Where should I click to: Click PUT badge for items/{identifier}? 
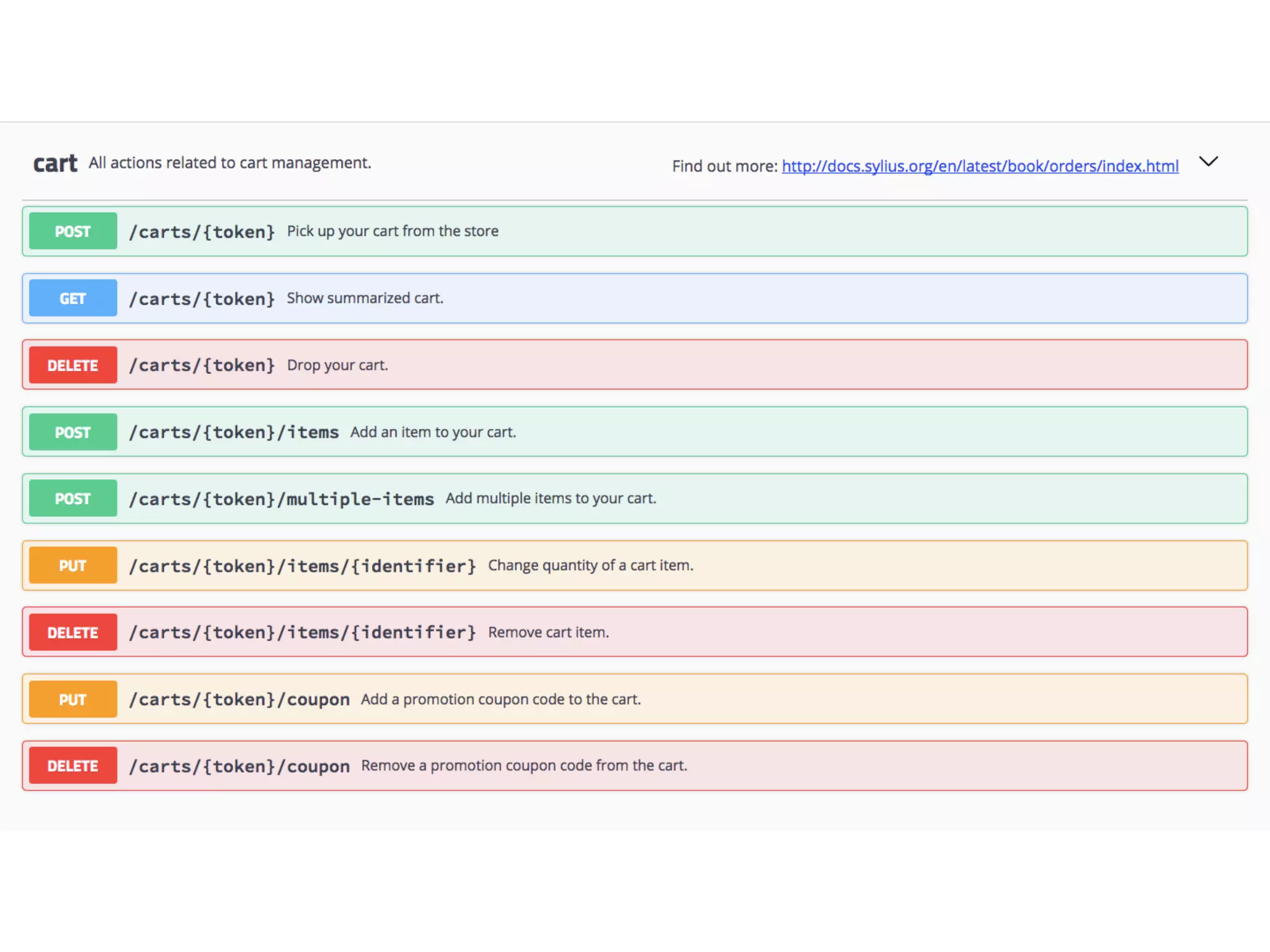pyautogui.click(x=73, y=566)
